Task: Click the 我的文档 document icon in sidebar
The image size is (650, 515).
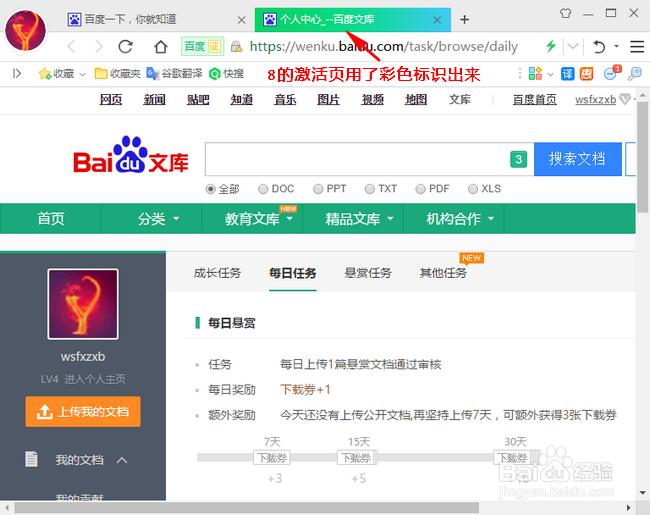Action: (x=32, y=459)
